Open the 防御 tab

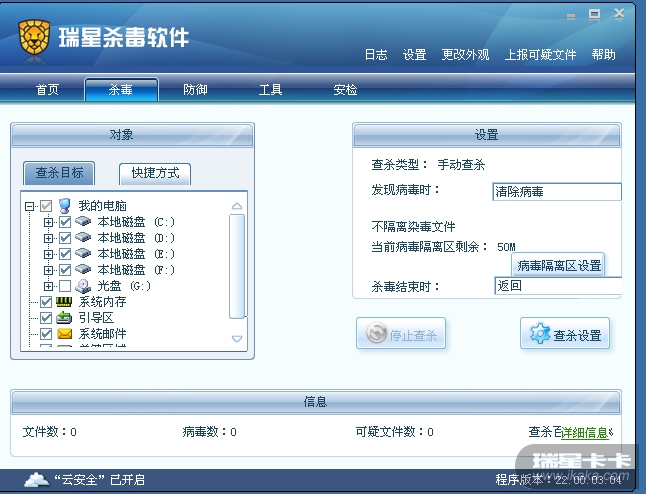195,89
